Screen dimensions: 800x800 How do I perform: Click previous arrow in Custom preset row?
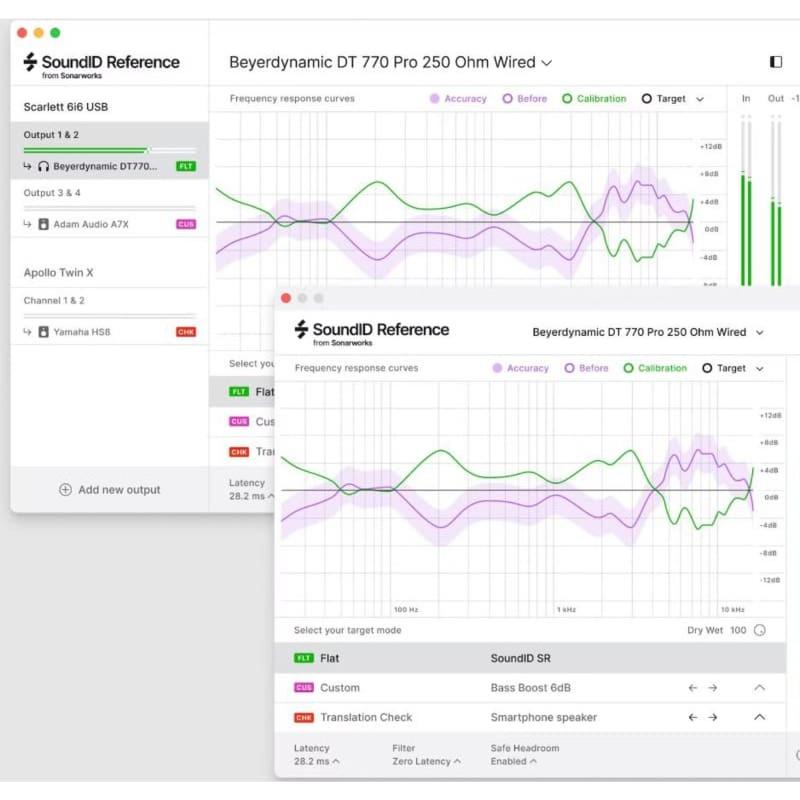tap(692, 688)
